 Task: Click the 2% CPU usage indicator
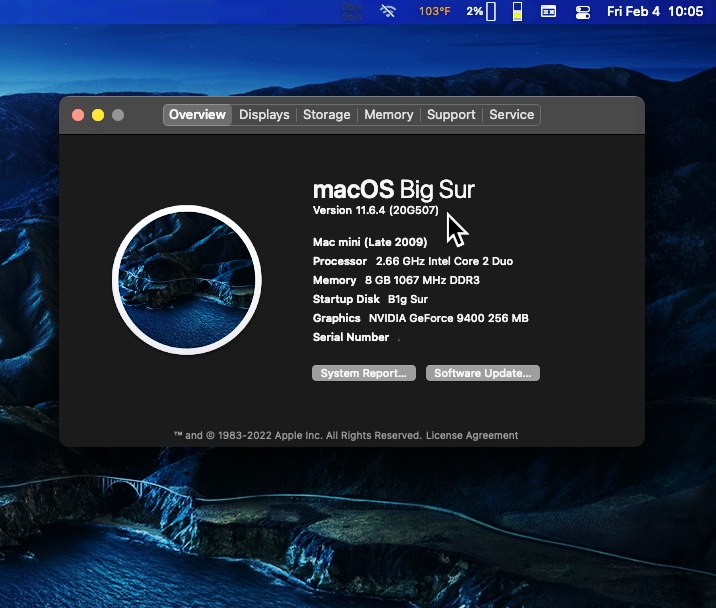pyautogui.click(x=481, y=11)
